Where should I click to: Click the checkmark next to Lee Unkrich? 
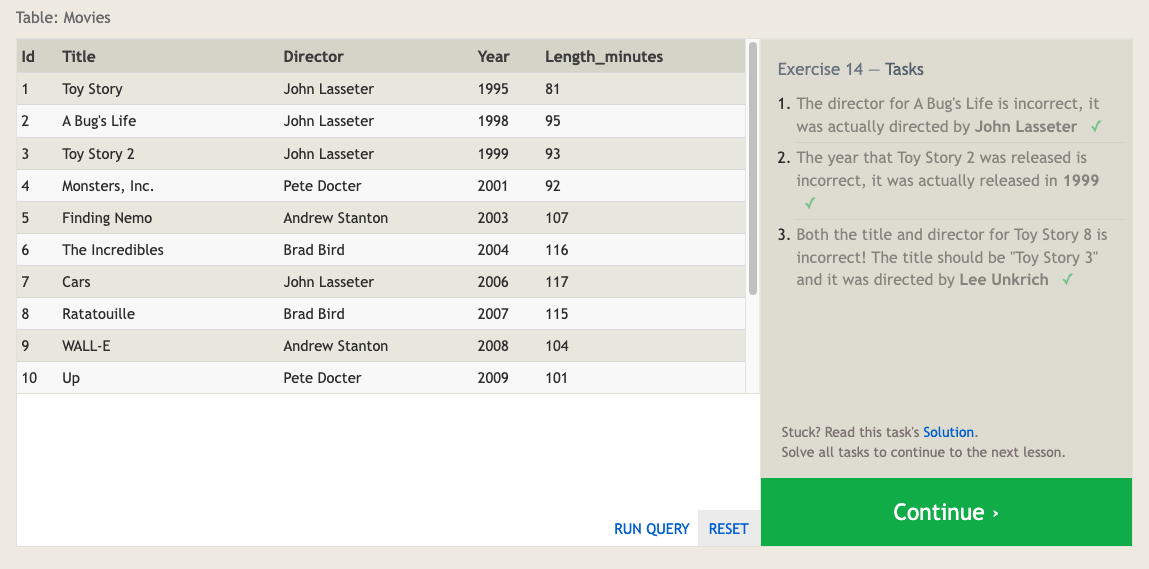[1067, 280]
